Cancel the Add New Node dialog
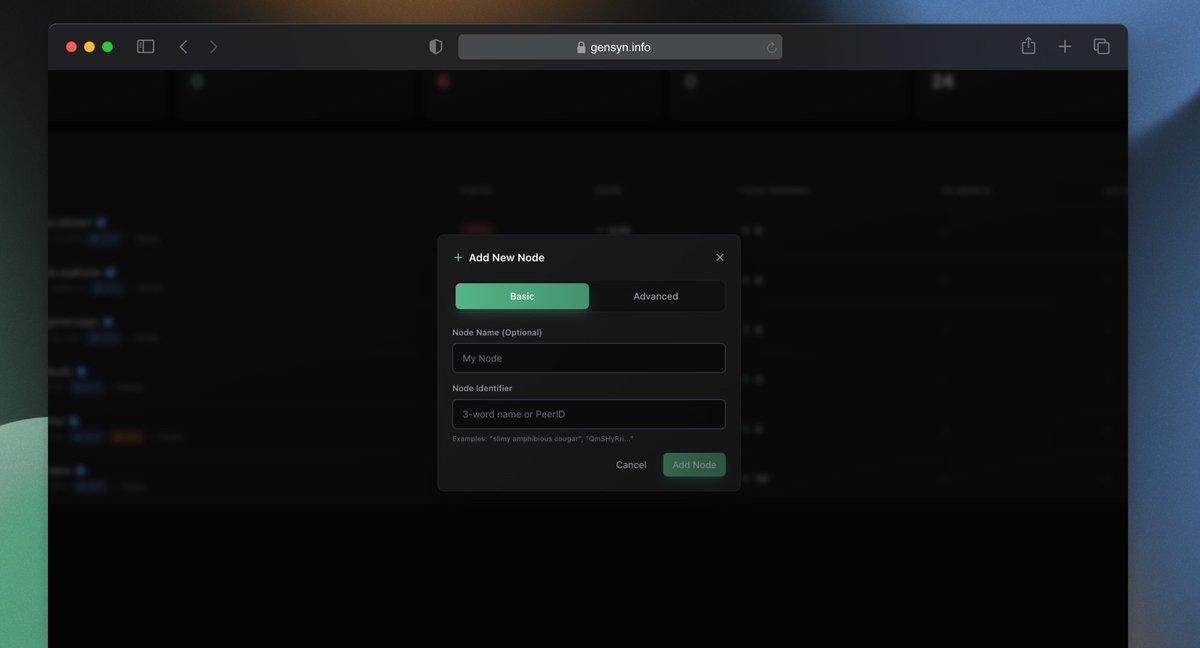The image size is (1200, 648). [x=631, y=465]
